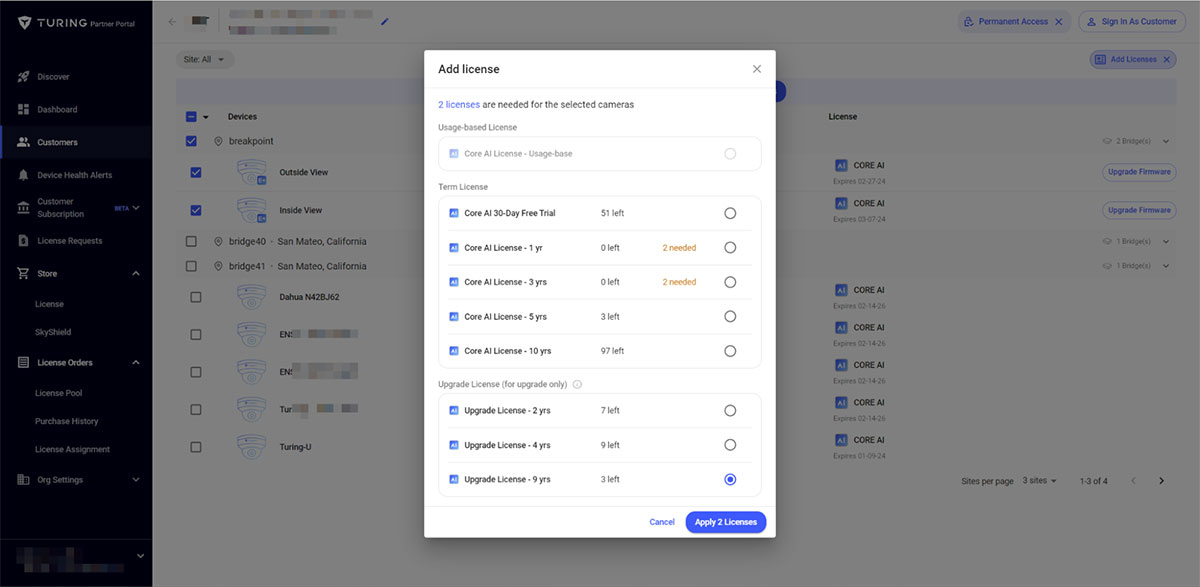Viewport: 1200px width, 587px height.
Task: Click the AI icon for Core AI 30-Day Free Trial
Action: point(454,213)
